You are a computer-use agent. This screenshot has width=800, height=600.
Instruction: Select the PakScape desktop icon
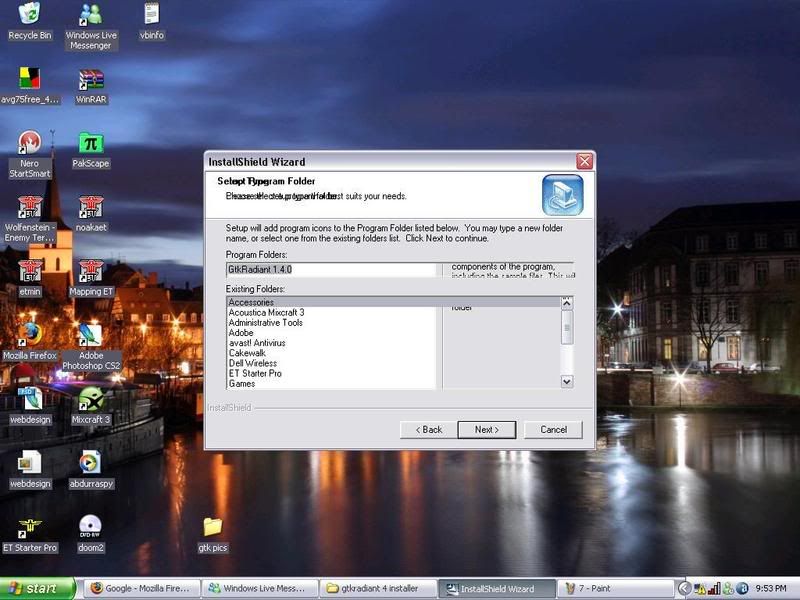(91, 144)
